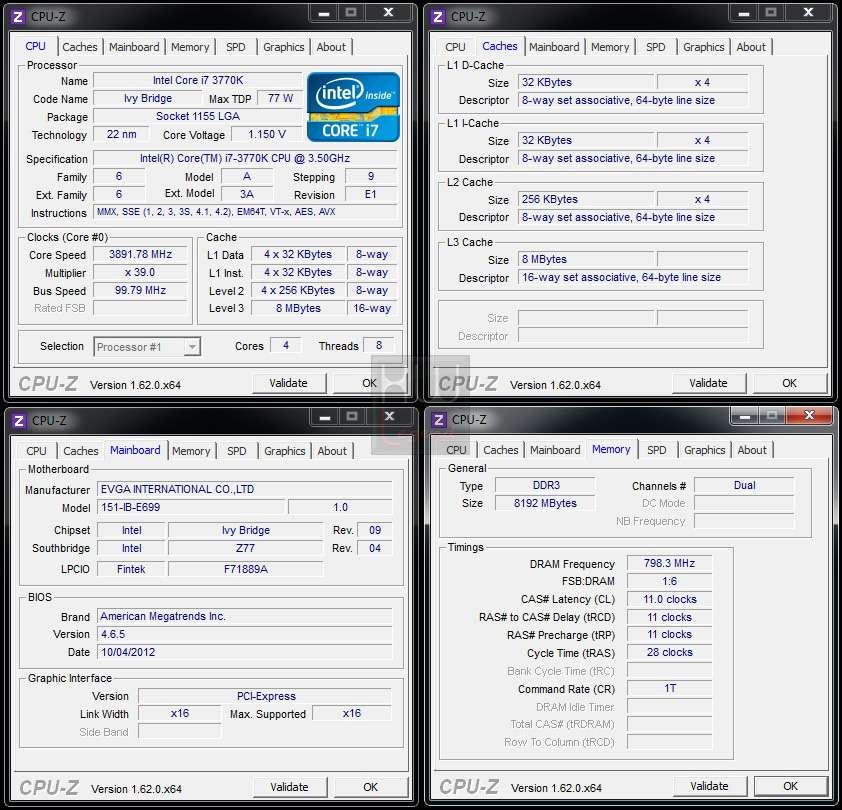Switch to CPU tab in Mainboard window
The width and height of the screenshot is (842, 810).
click(37, 451)
